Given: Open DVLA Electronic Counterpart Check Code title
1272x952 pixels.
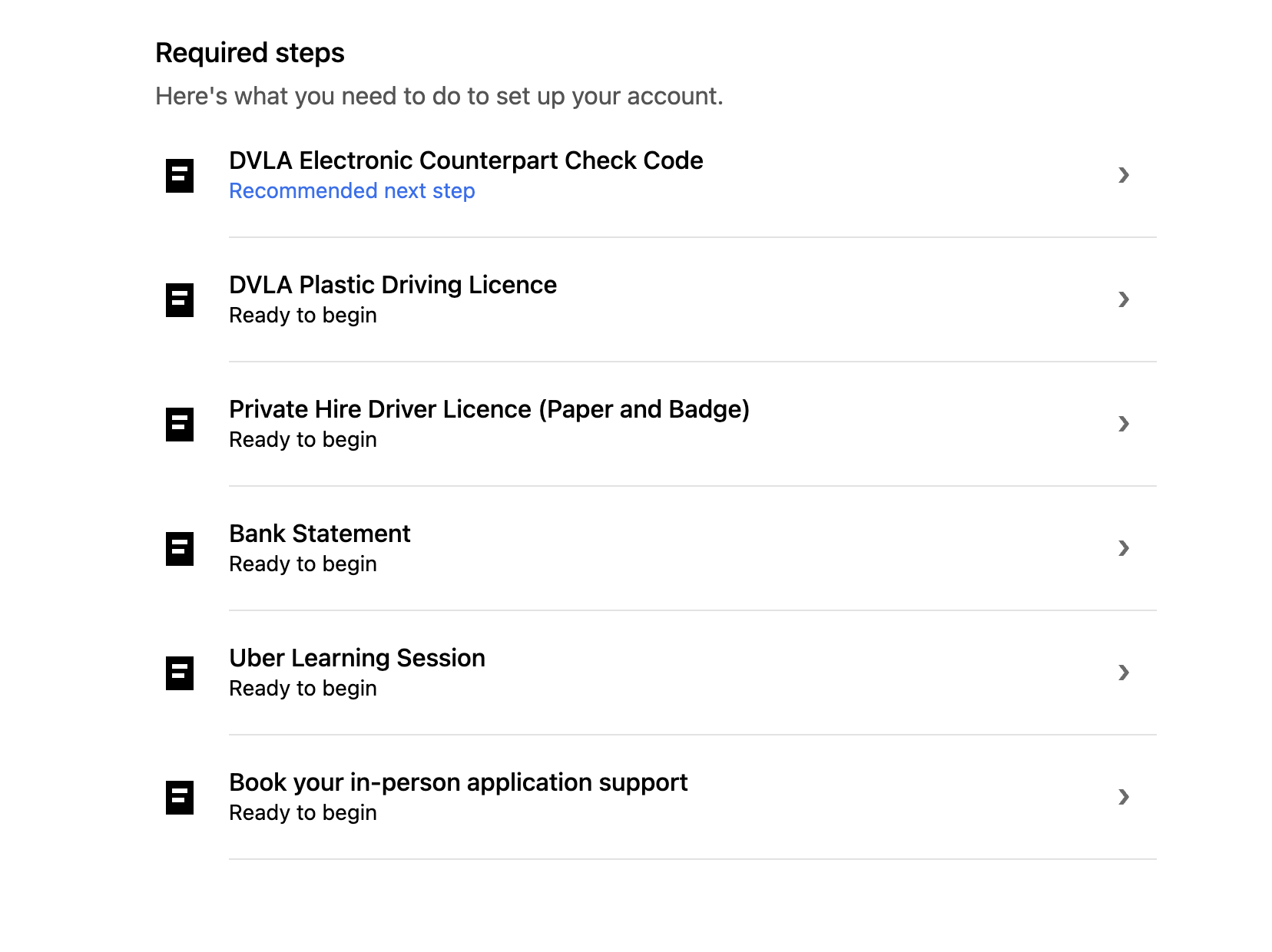Looking at the screenshot, I should 465,160.
